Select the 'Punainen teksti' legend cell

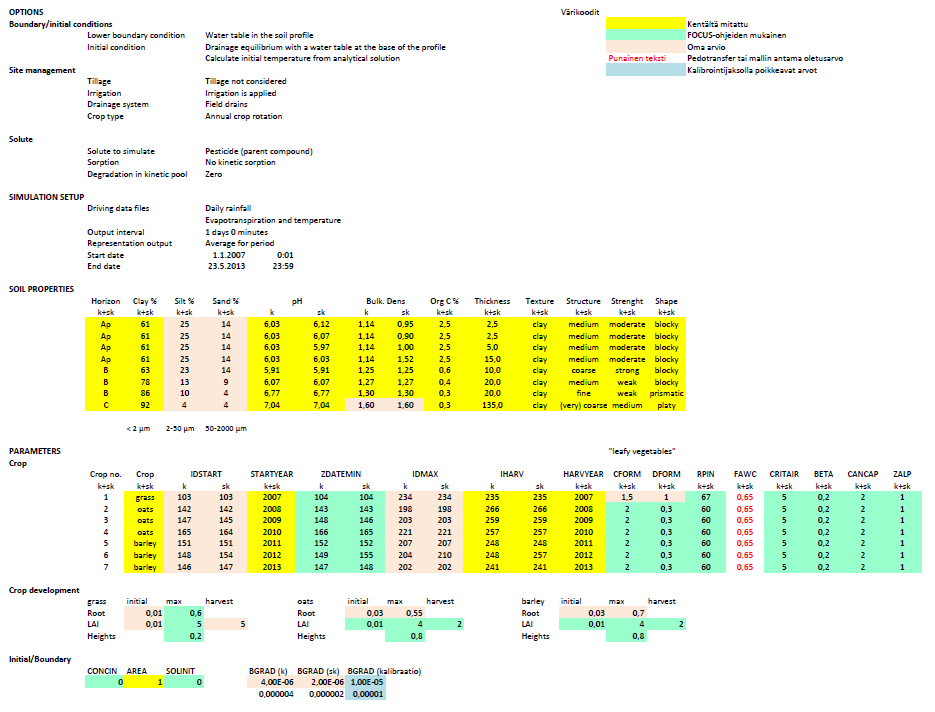coord(637,58)
